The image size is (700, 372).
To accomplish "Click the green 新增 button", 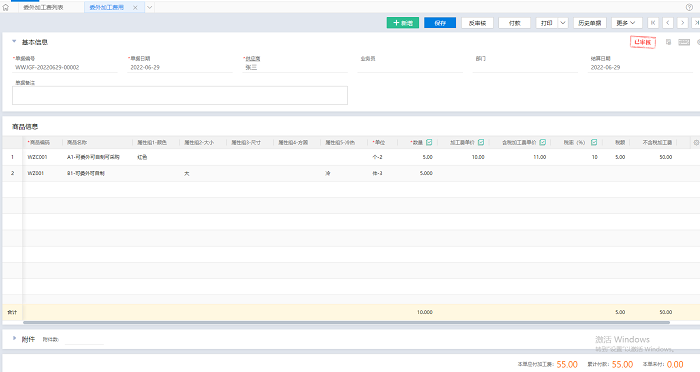I will [x=403, y=23].
